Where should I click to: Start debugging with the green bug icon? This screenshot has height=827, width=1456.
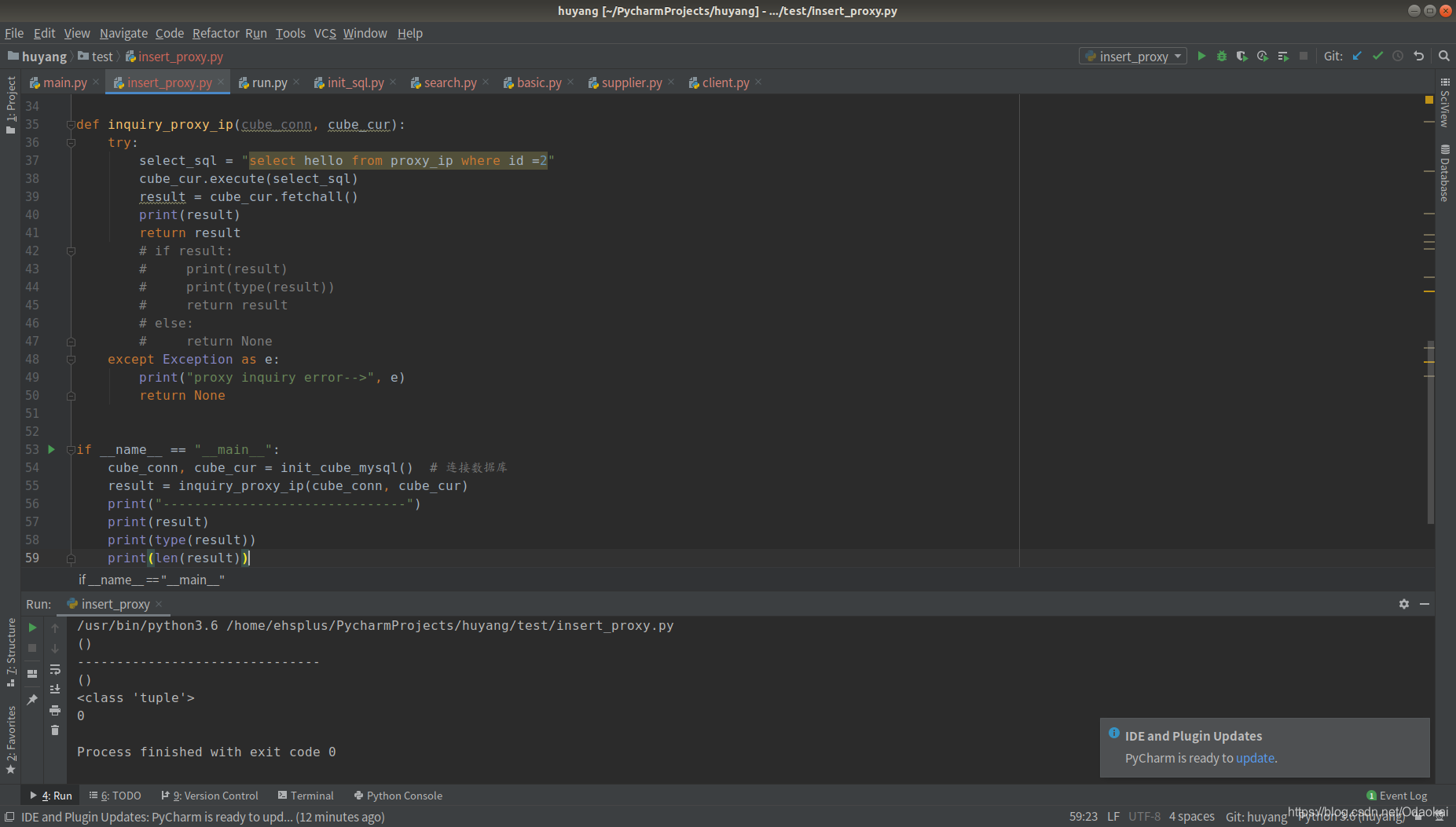pos(1222,56)
